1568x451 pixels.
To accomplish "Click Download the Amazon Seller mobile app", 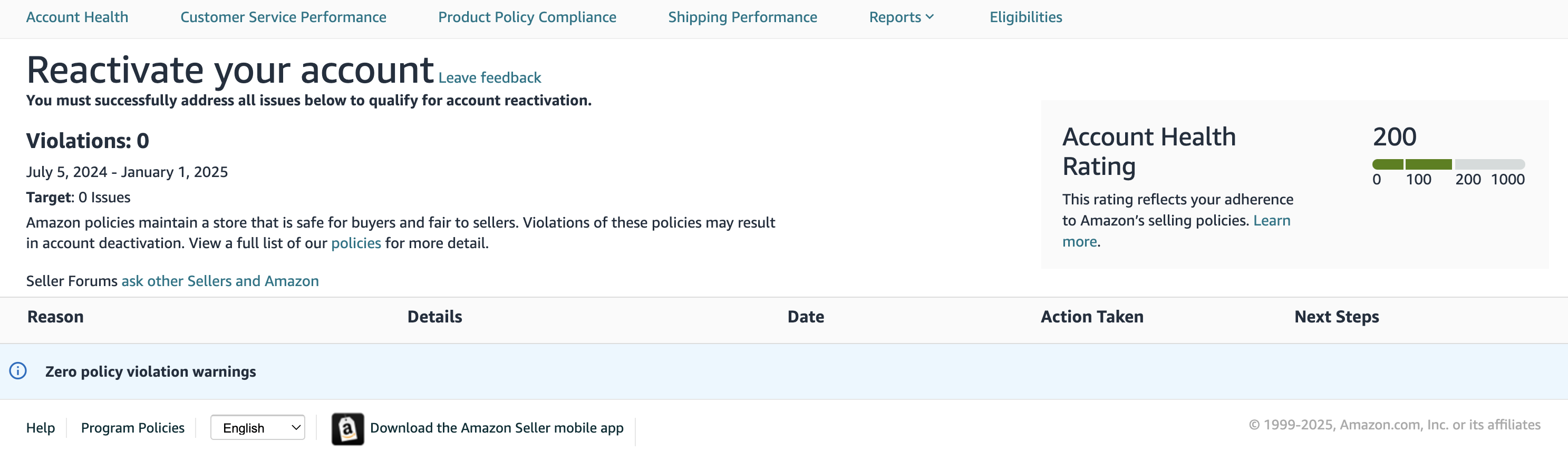I will tap(497, 428).
